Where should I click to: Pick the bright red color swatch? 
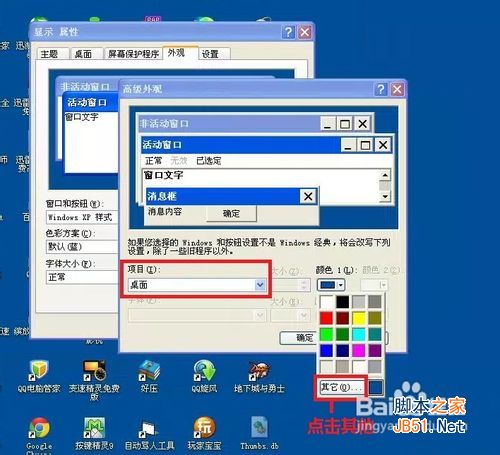(x=326, y=318)
